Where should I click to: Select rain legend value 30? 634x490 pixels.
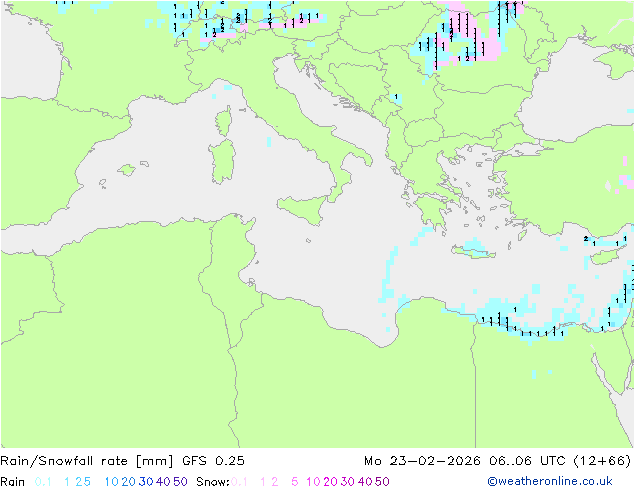point(146,482)
